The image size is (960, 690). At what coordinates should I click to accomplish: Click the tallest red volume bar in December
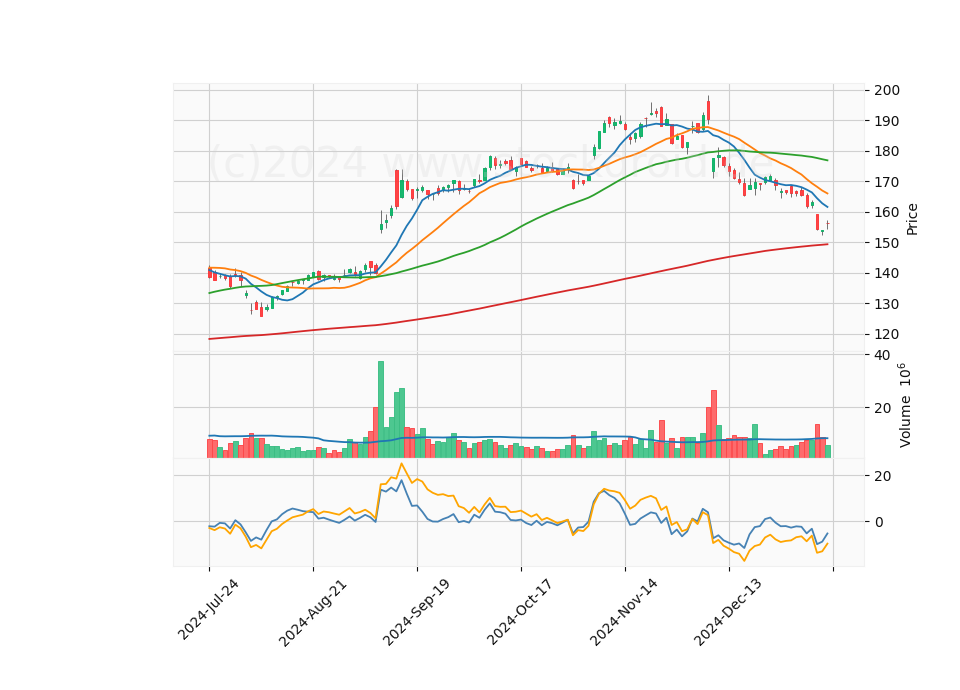click(x=714, y=424)
